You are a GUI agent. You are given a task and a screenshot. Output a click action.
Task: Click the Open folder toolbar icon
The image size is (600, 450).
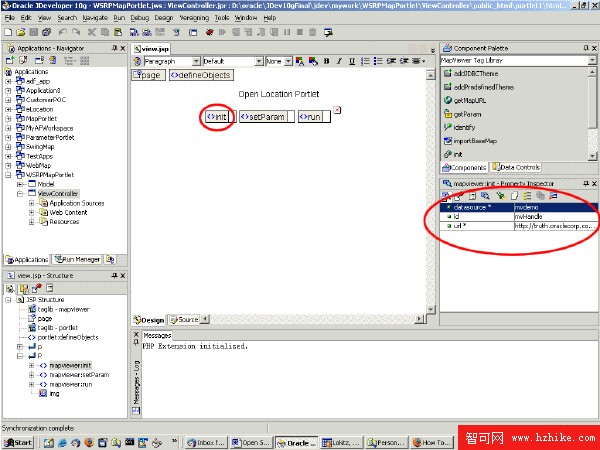21,33
